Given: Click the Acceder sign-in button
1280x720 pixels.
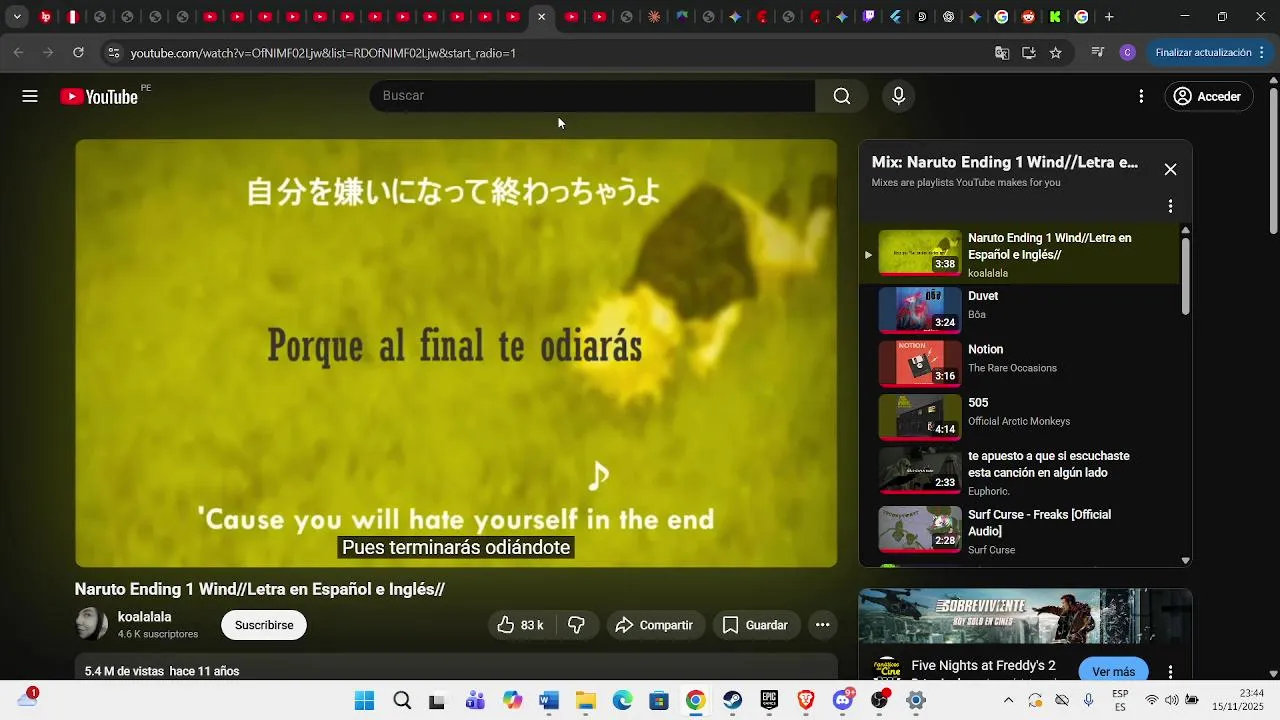Looking at the screenshot, I should coord(1208,96).
